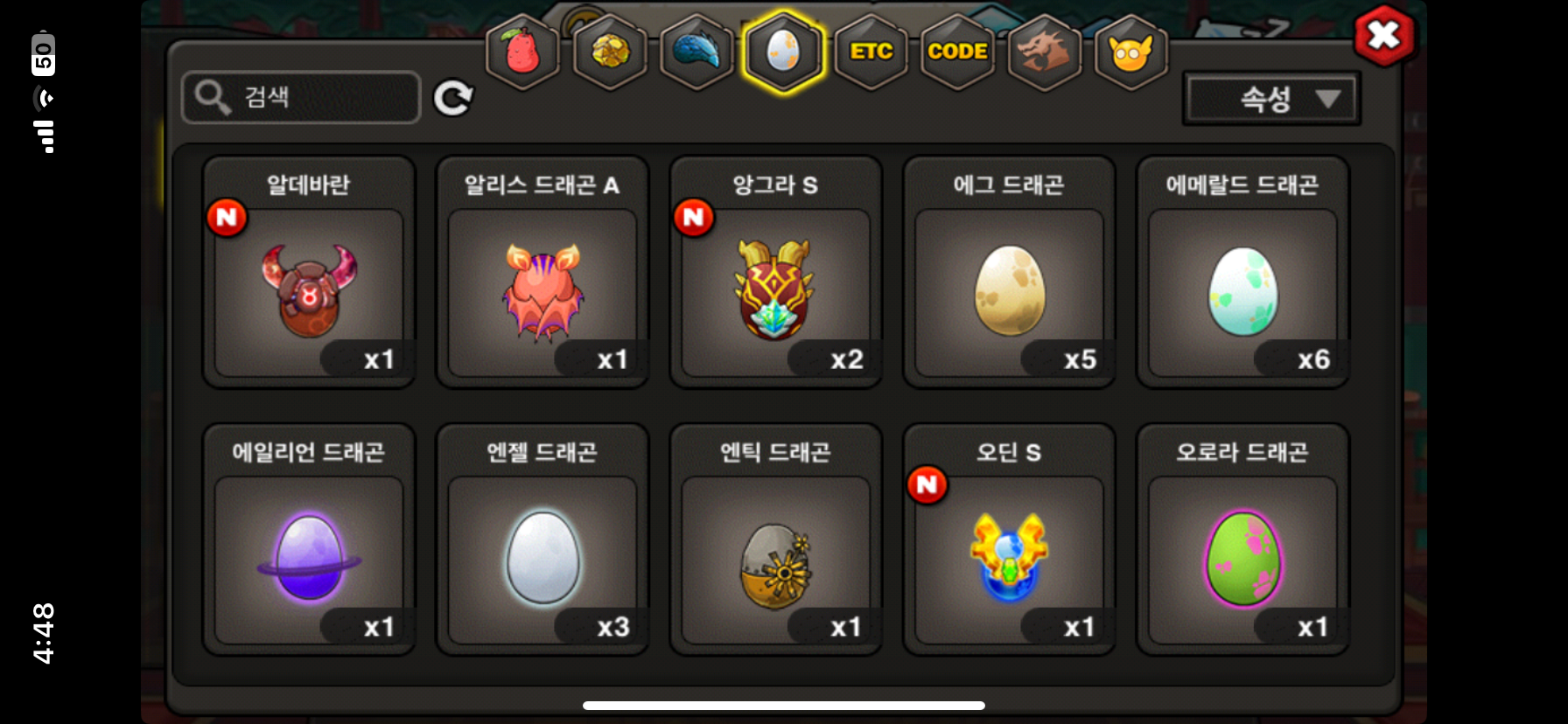
Task: Choose the 앙그라 S egg
Action: coord(776,272)
